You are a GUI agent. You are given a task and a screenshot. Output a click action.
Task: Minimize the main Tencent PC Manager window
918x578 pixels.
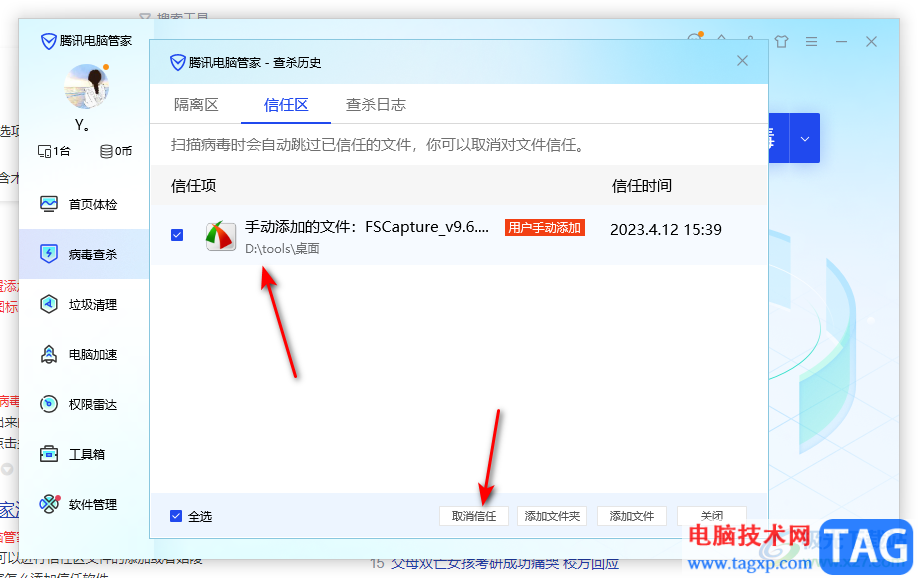[x=841, y=42]
